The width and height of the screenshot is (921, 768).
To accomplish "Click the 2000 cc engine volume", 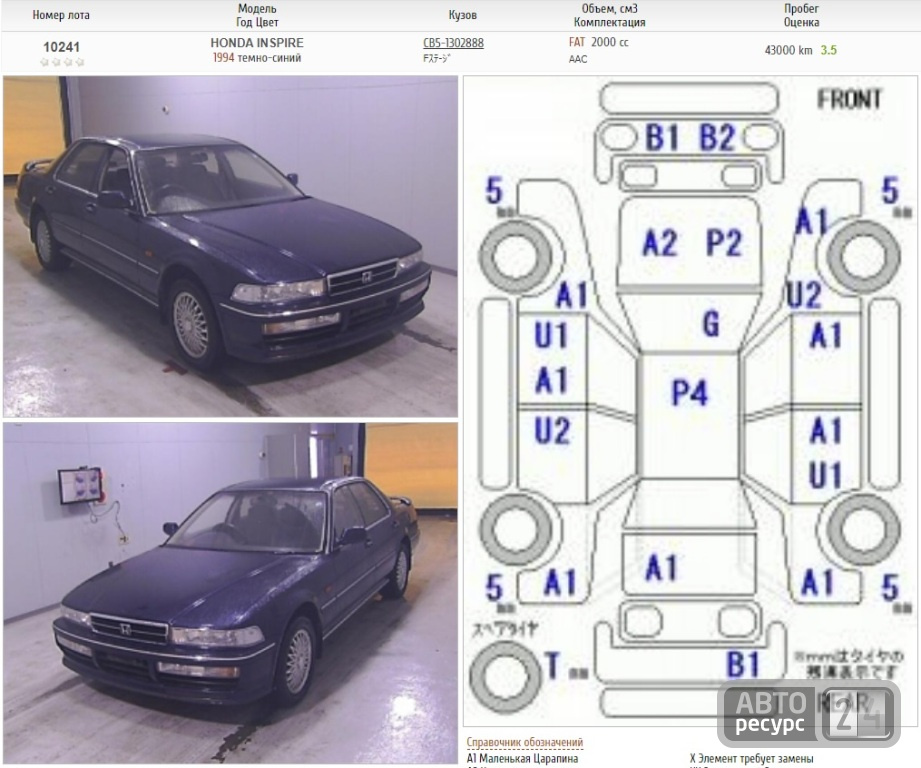I will (609, 42).
